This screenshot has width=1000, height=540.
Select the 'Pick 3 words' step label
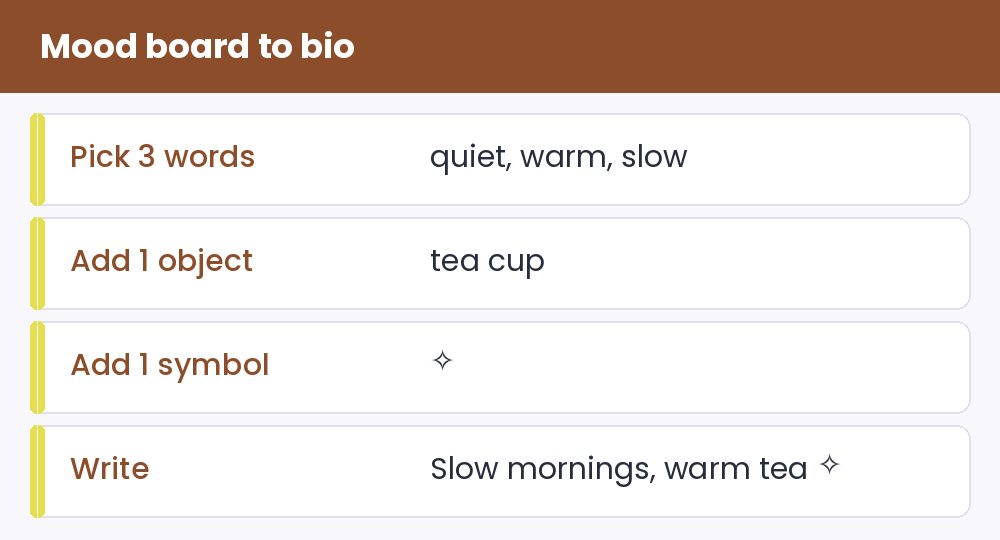click(x=163, y=157)
